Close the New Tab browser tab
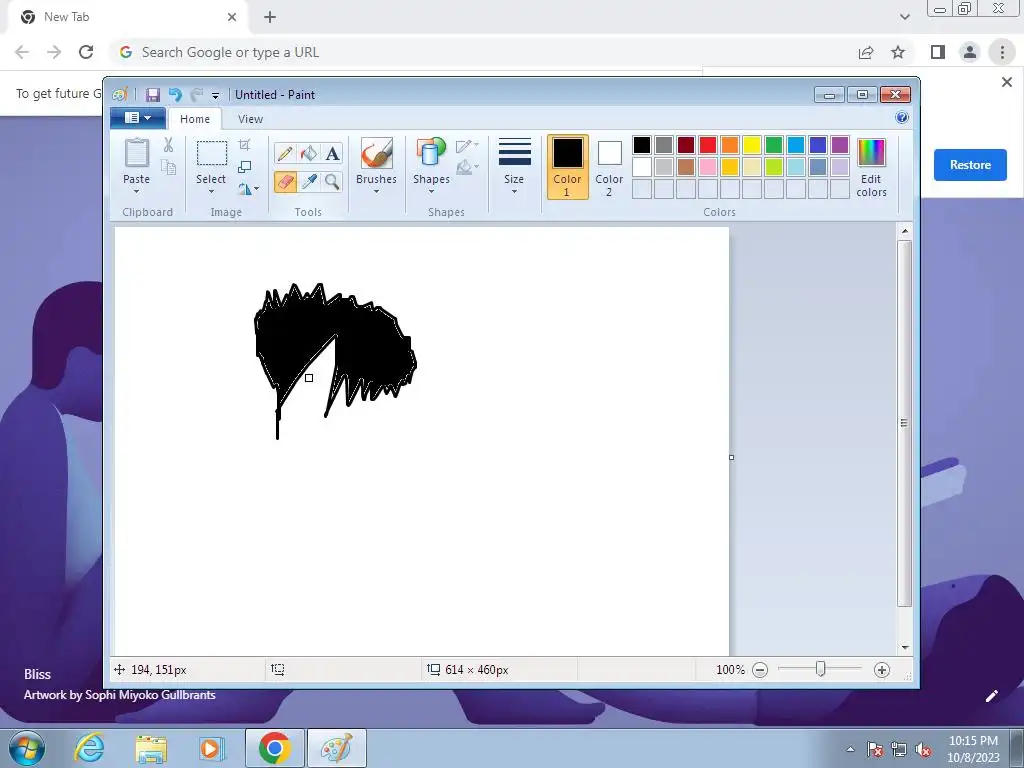 (232, 17)
